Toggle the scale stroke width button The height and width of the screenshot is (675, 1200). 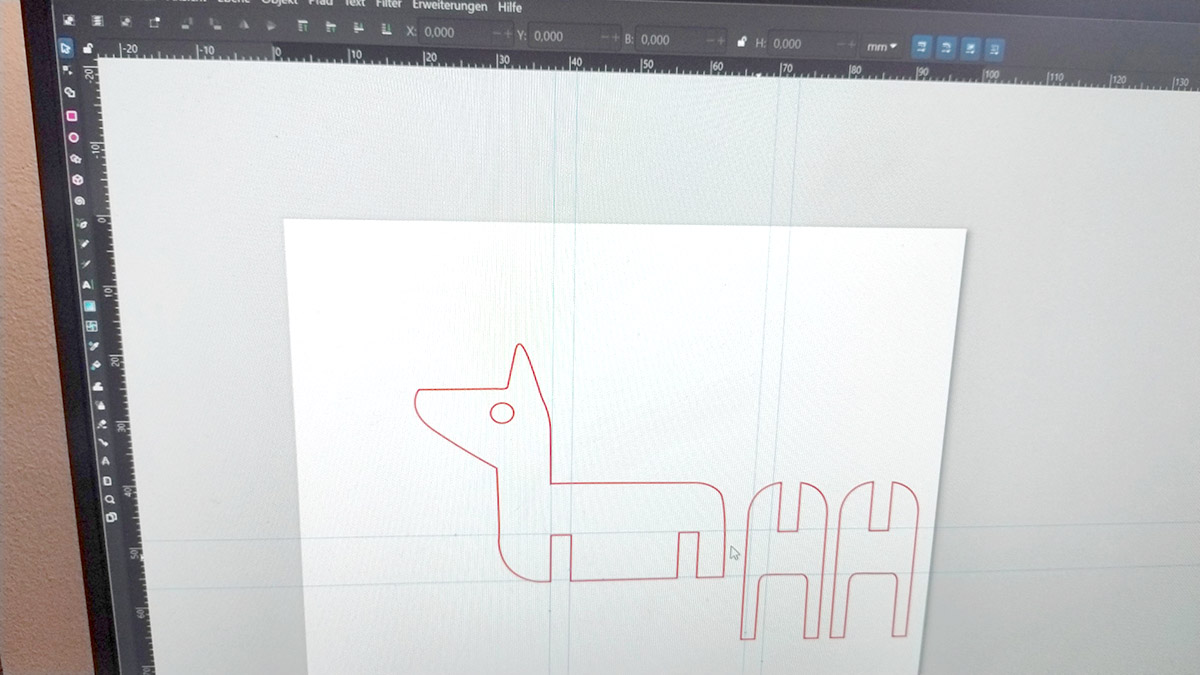[x=921, y=46]
